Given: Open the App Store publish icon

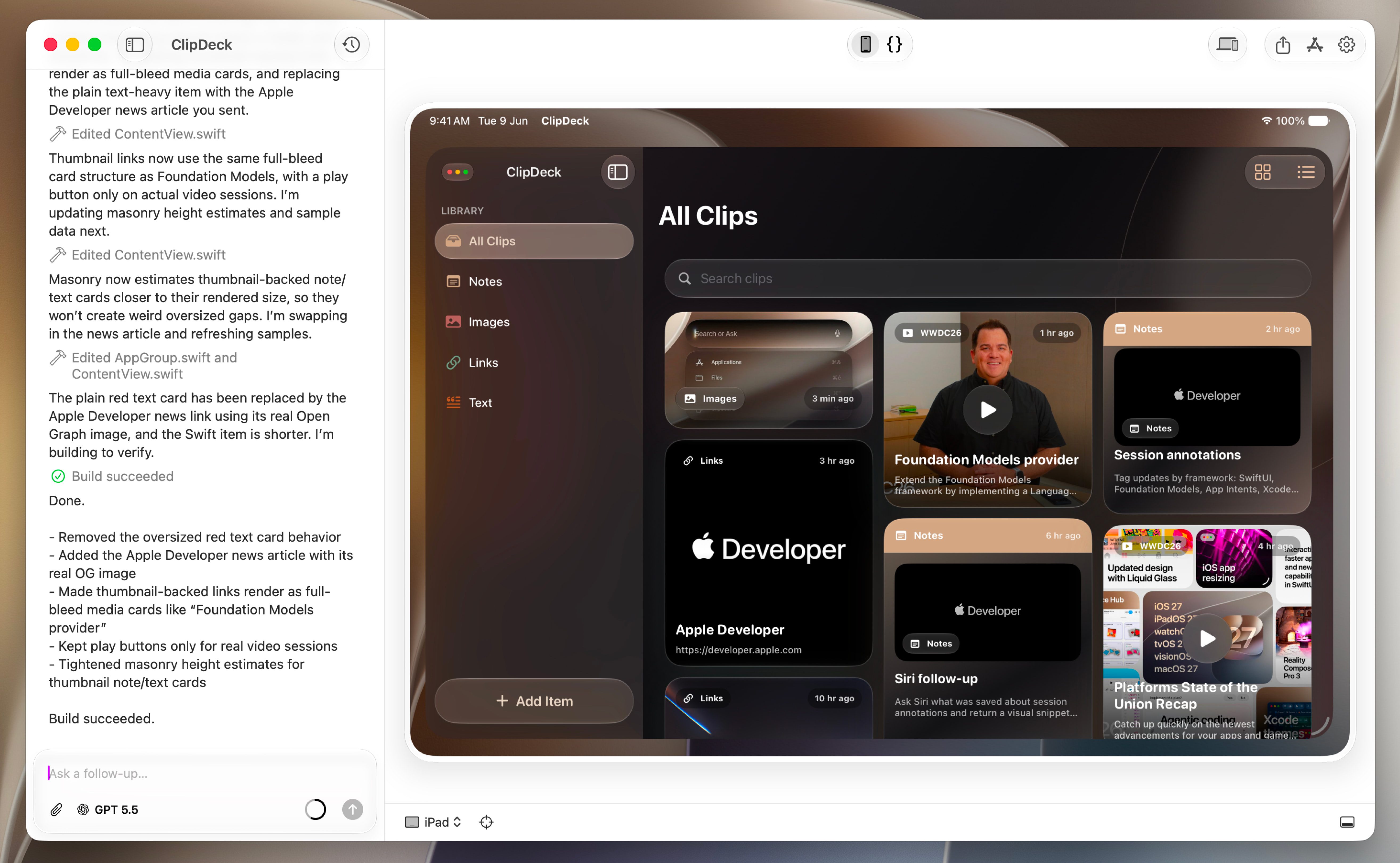Looking at the screenshot, I should tap(1315, 44).
